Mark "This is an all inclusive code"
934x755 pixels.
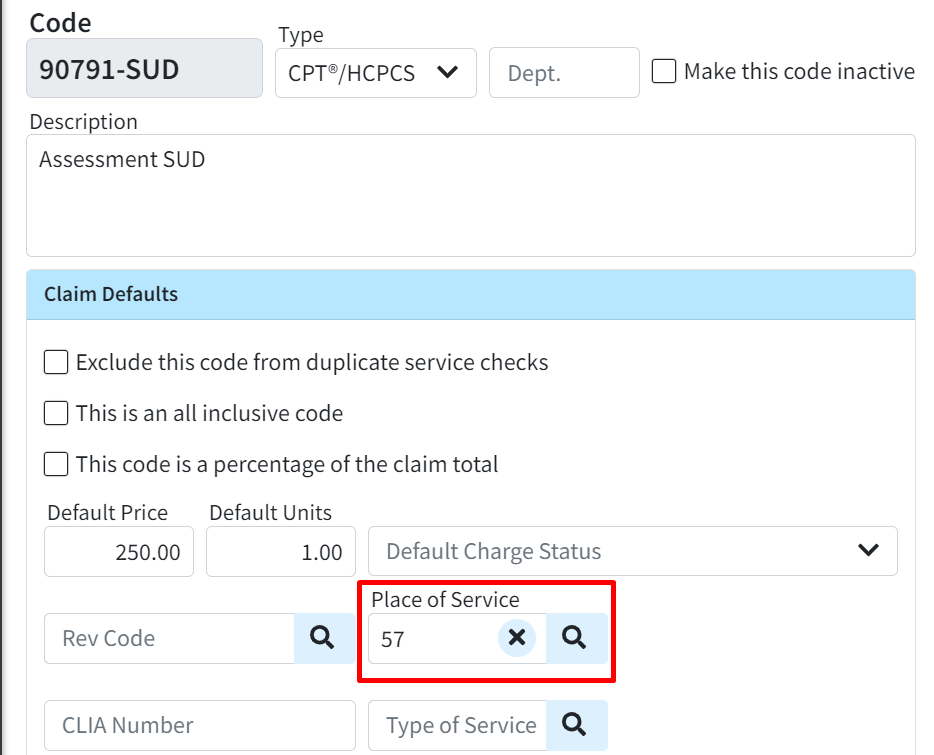point(55,413)
